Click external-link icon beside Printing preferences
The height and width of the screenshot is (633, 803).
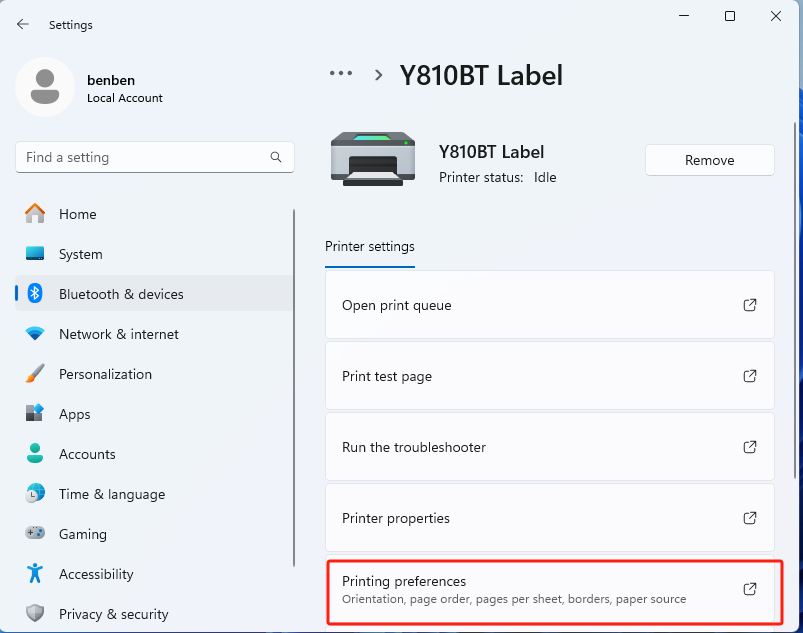tap(750, 589)
